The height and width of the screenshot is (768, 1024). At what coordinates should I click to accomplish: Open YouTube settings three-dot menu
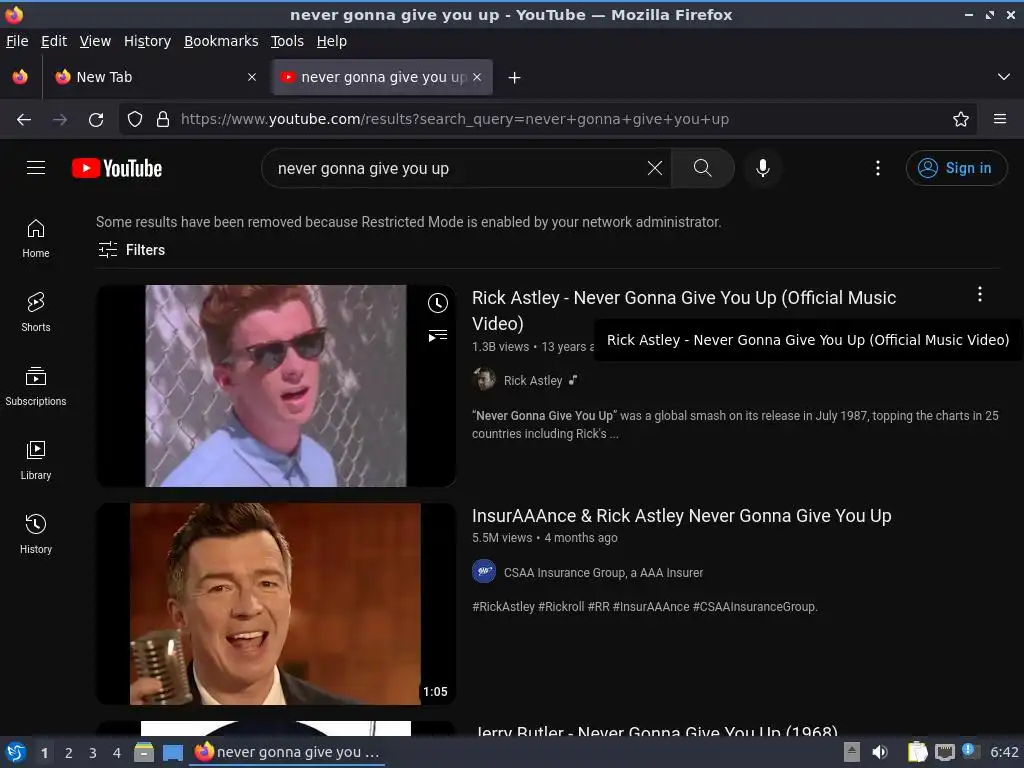pos(878,168)
